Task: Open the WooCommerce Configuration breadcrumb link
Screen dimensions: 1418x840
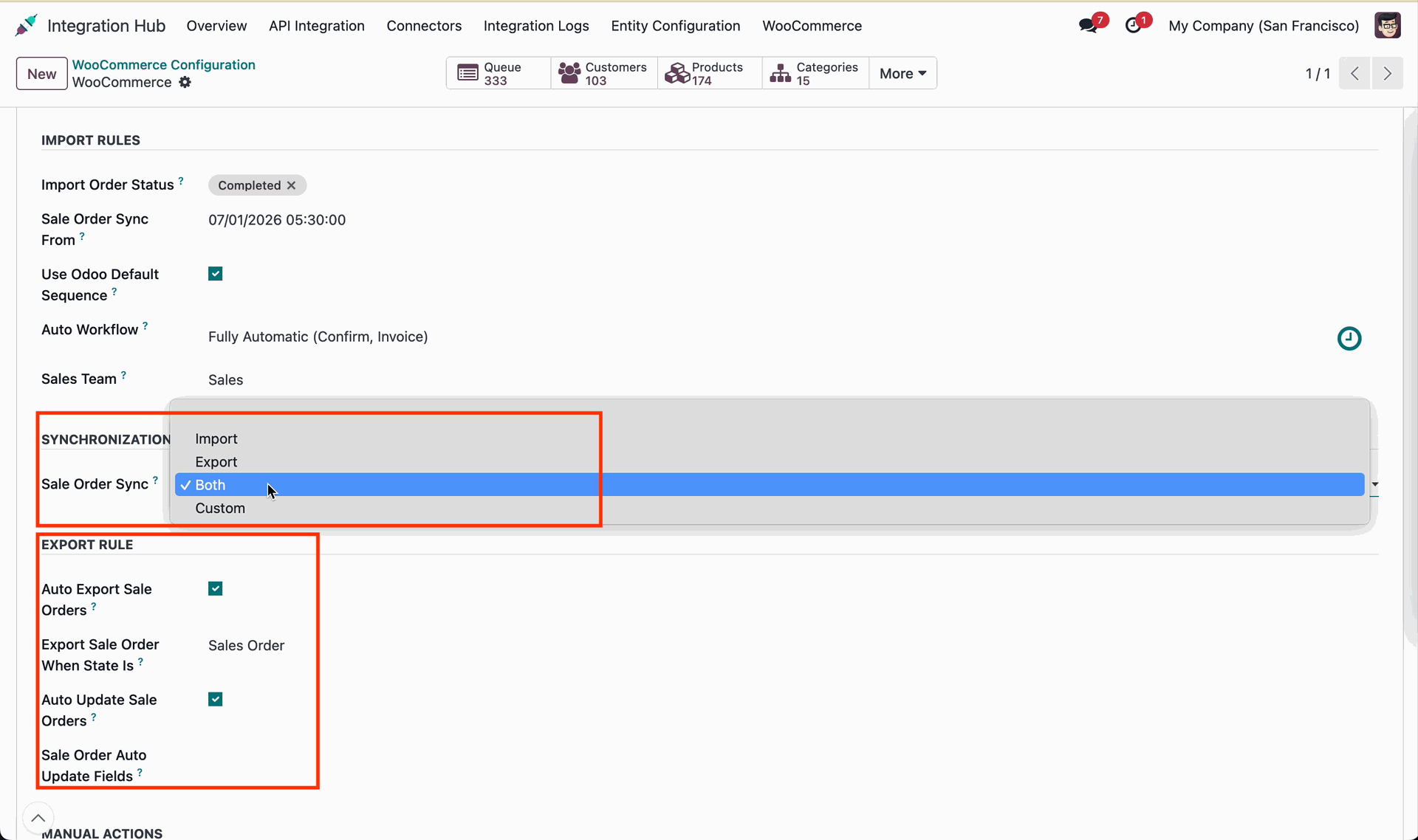Action: pyautogui.click(x=163, y=64)
